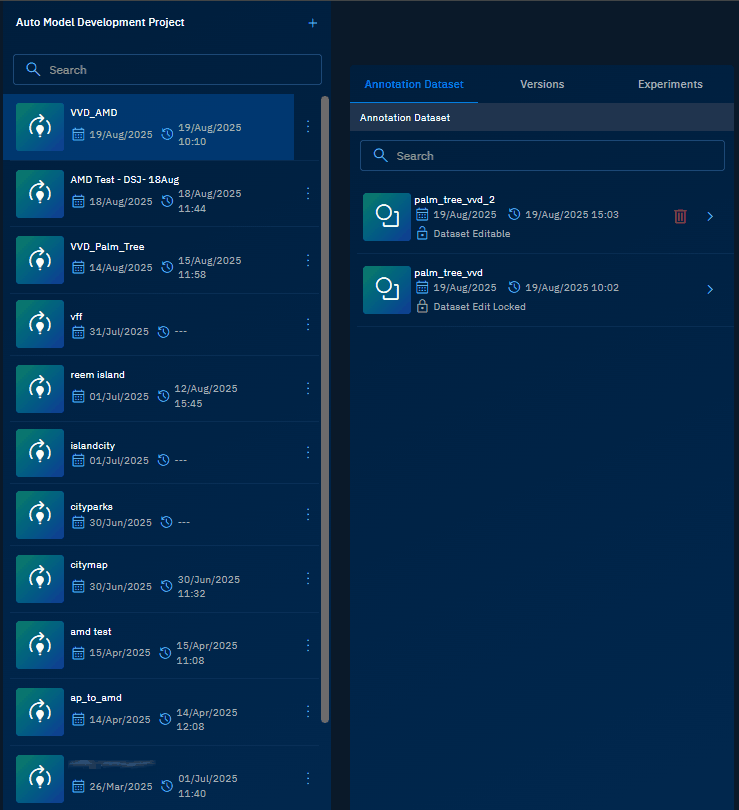This screenshot has width=739, height=810.
Task: Click the project list vertical scrollbar
Action: 324,400
